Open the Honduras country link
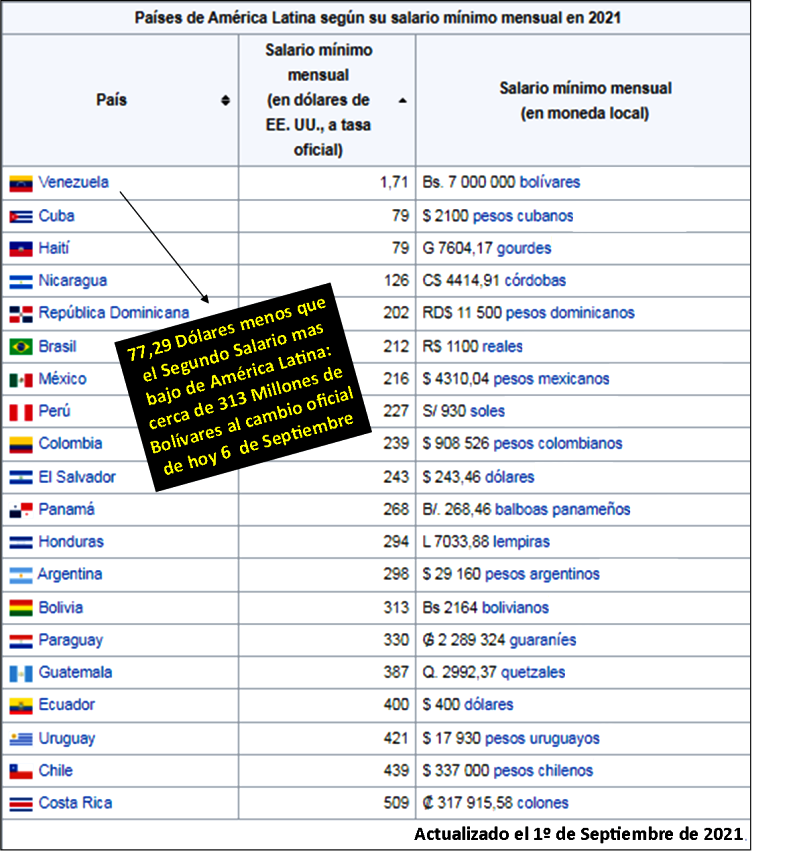This screenshot has height=858, width=797. pyautogui.click(x=70, y=542)
